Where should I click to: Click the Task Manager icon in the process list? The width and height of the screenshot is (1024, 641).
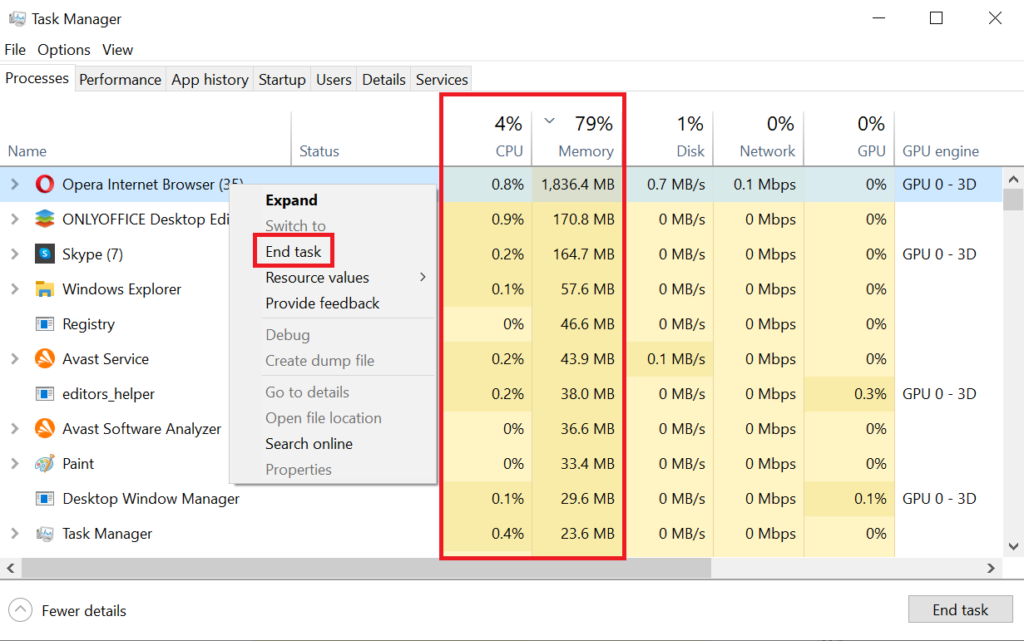pyautogui.click(x=43, y=534)
